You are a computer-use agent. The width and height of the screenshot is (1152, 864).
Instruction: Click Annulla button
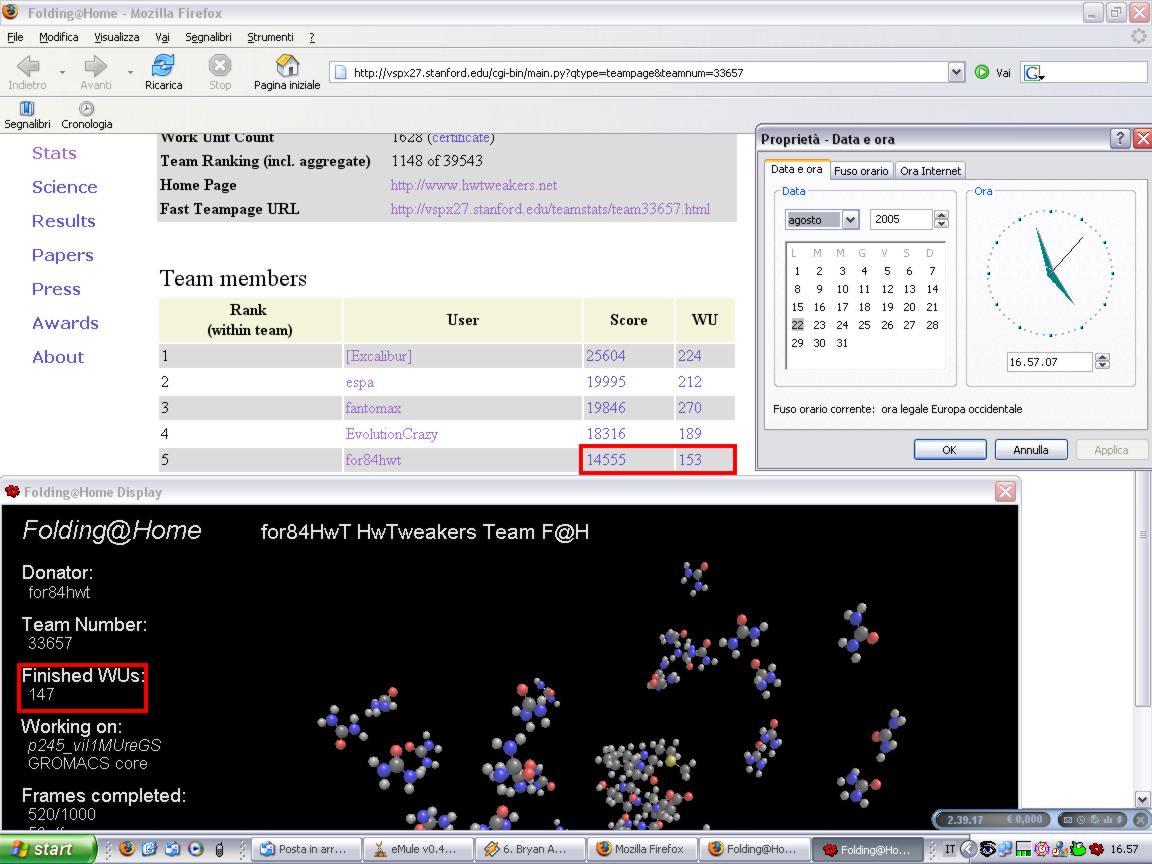pos(1031,450)
